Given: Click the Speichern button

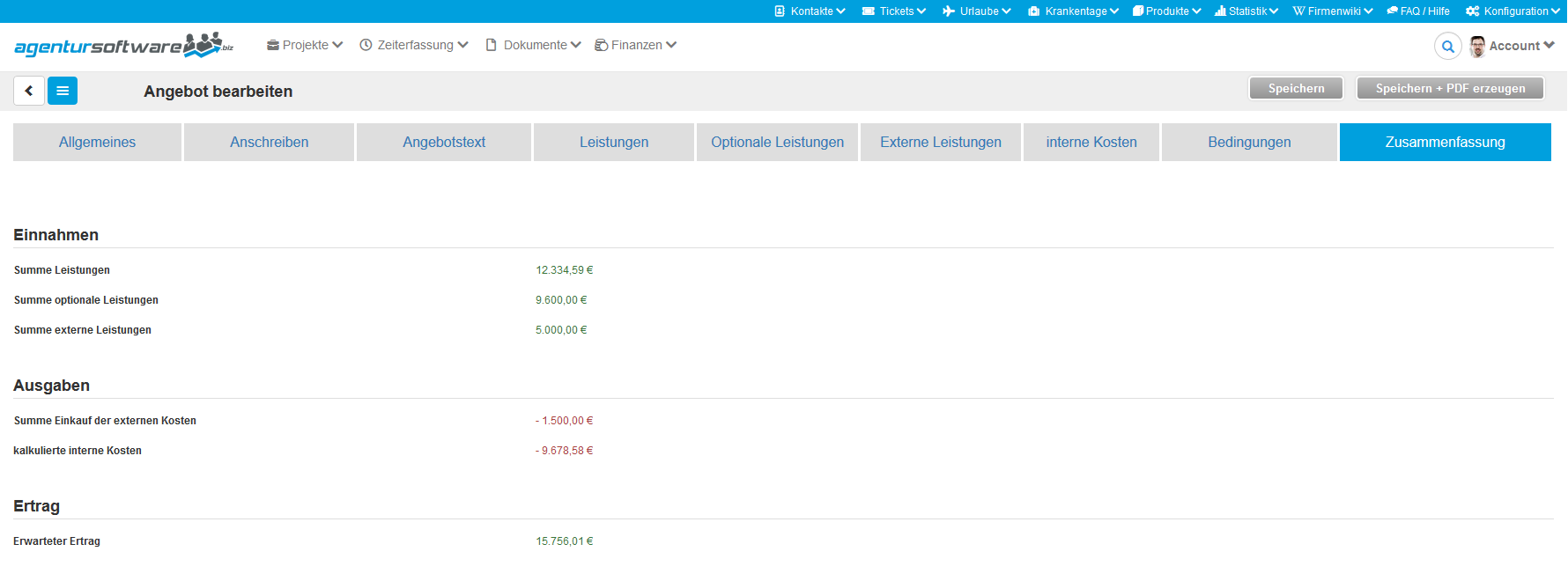Looking at the screenshot, I should click(x=1296, y=88).
